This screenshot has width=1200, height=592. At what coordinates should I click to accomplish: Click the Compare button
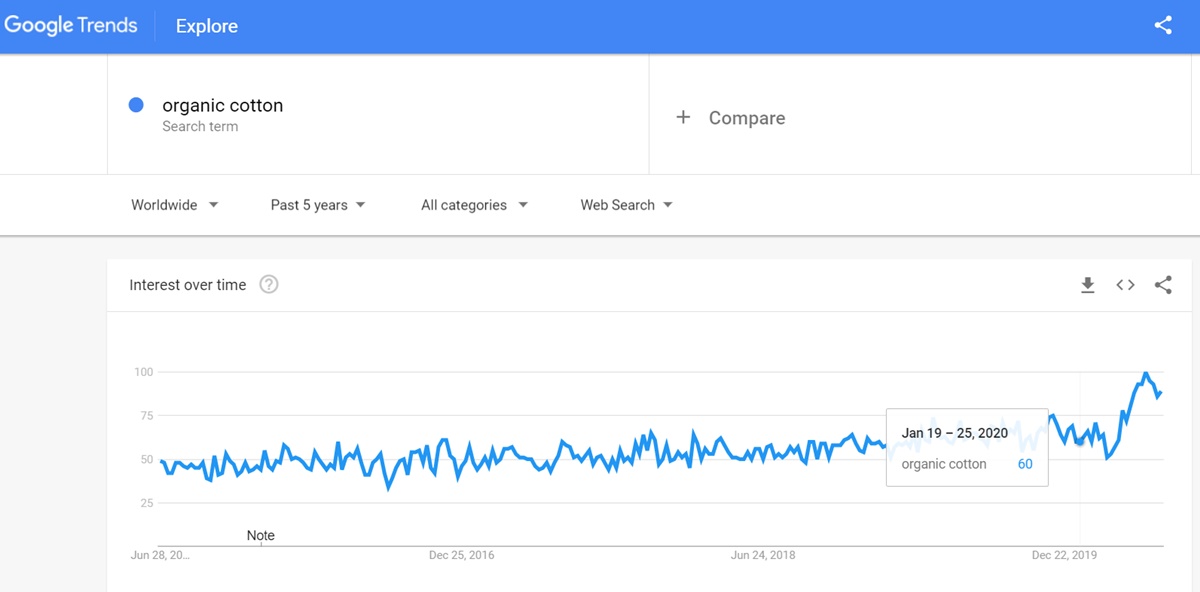tap(746, 118)
